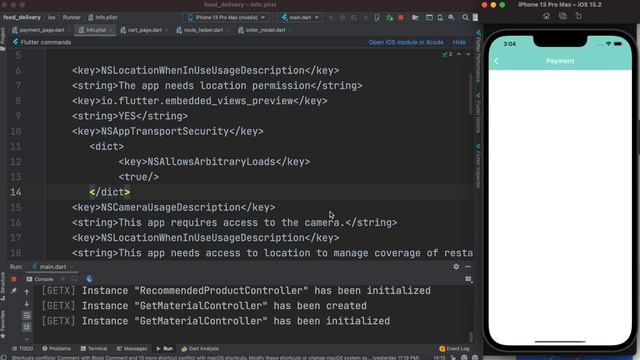Open the Device Manager icon in toolbar
The height and width of the screenshot is (360, 640).
pyautogui.click(x=440, y=18)
